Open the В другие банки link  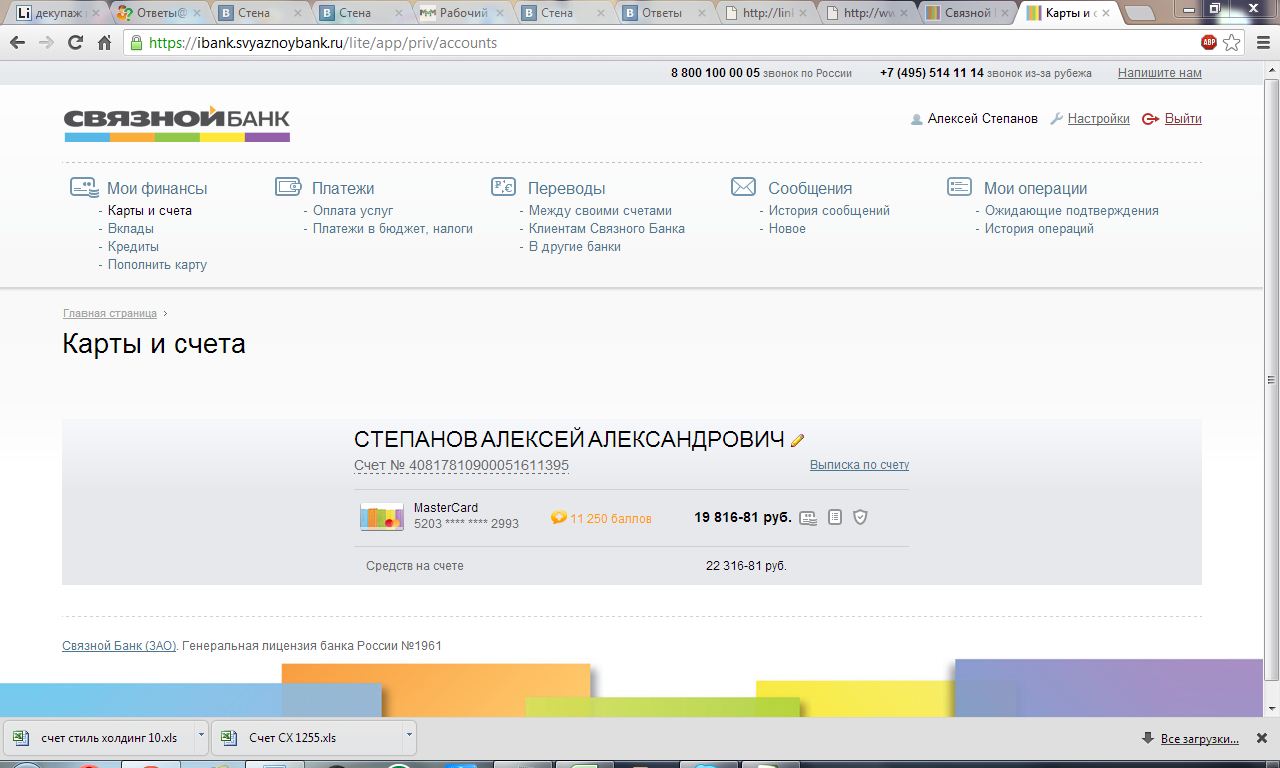[x=575, y=247]
